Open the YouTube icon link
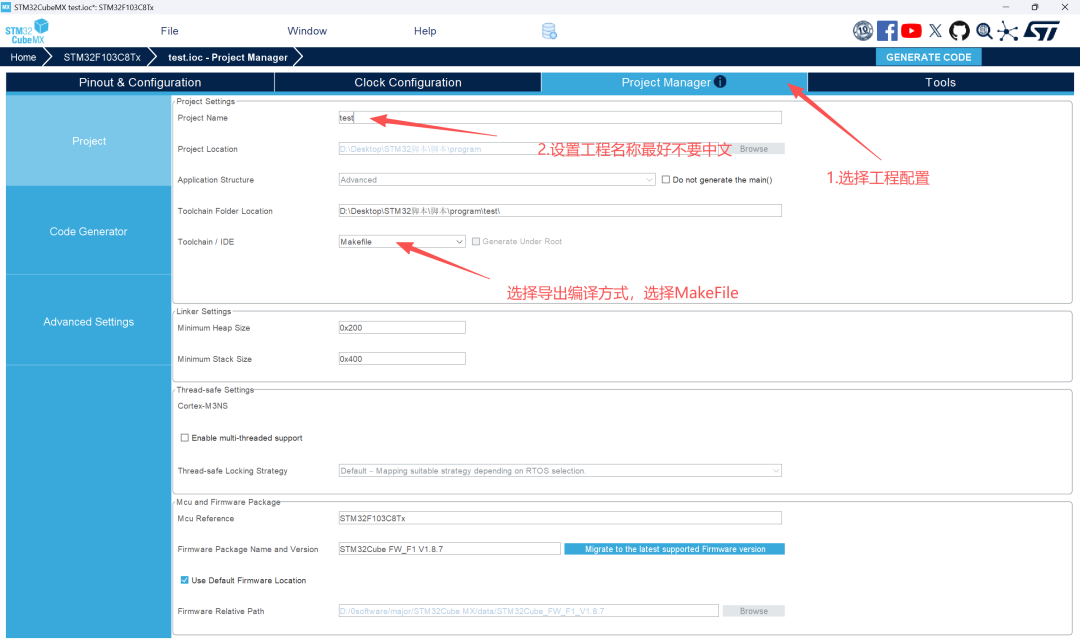 pos(911,31)
